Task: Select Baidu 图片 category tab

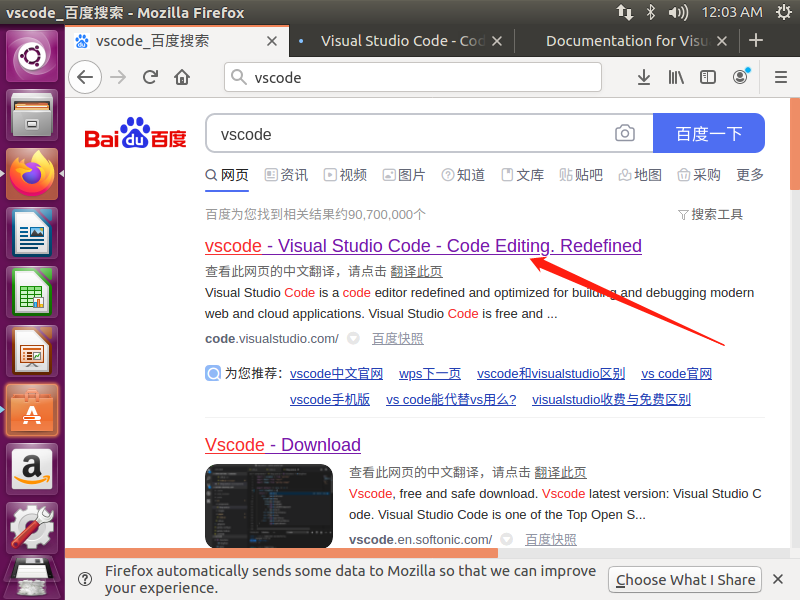Action: [x=404, y=175]
